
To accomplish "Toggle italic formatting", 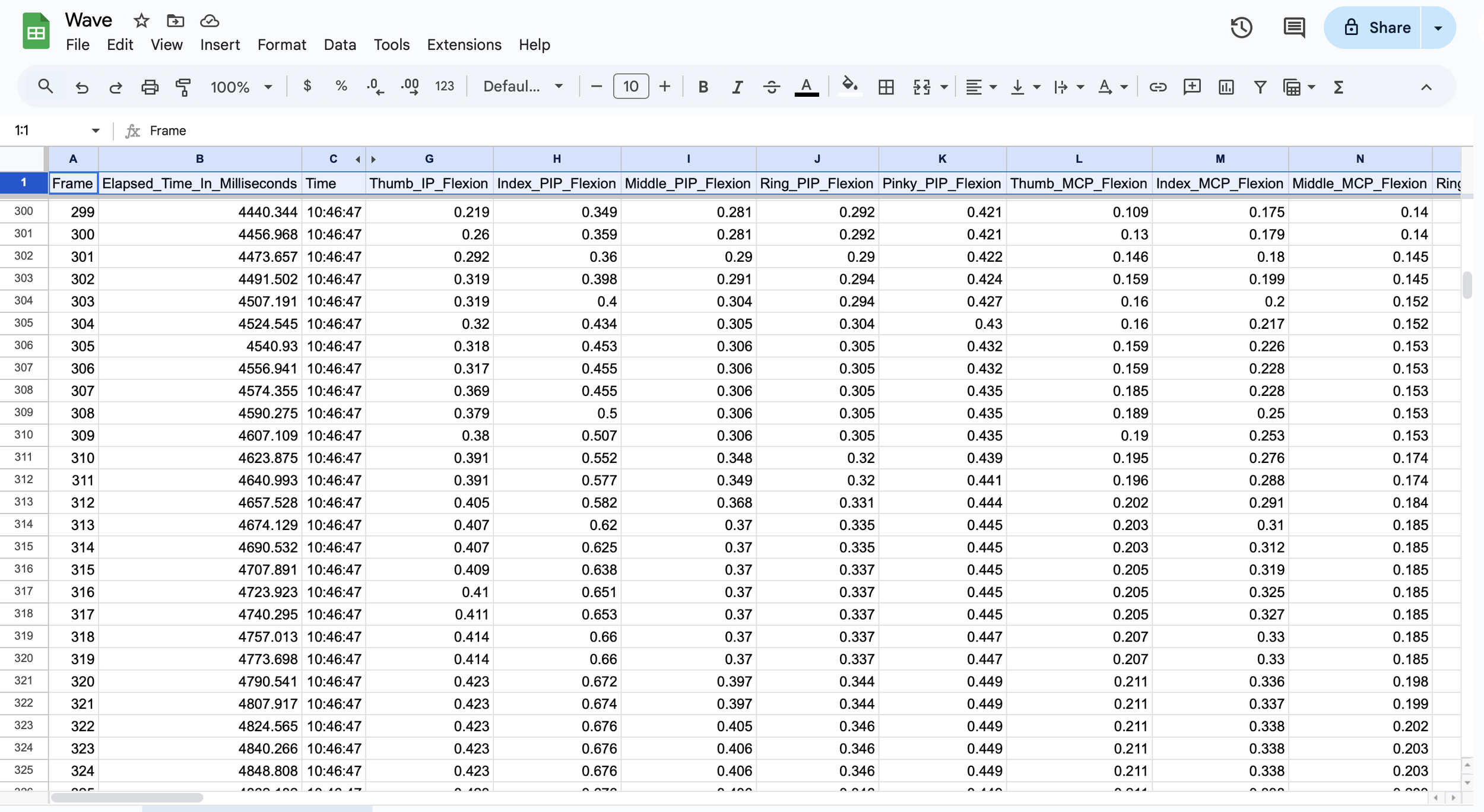I will [x=737, y=87].
